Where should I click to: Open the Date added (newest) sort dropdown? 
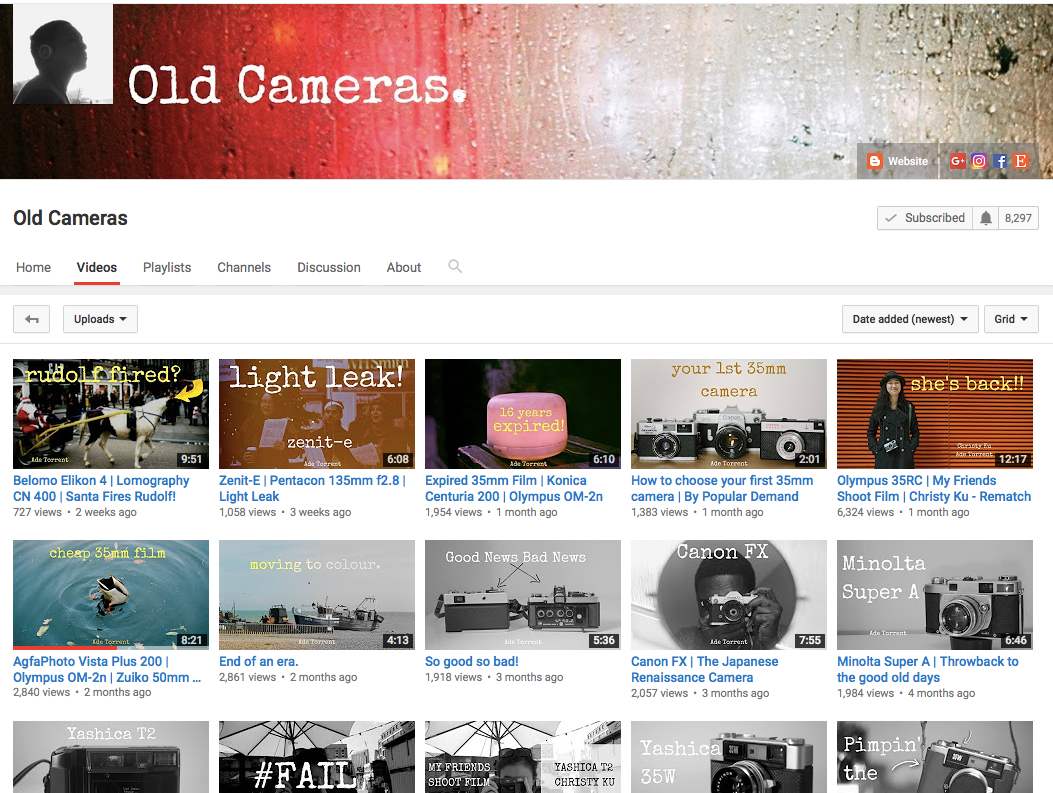pos(910,319)
